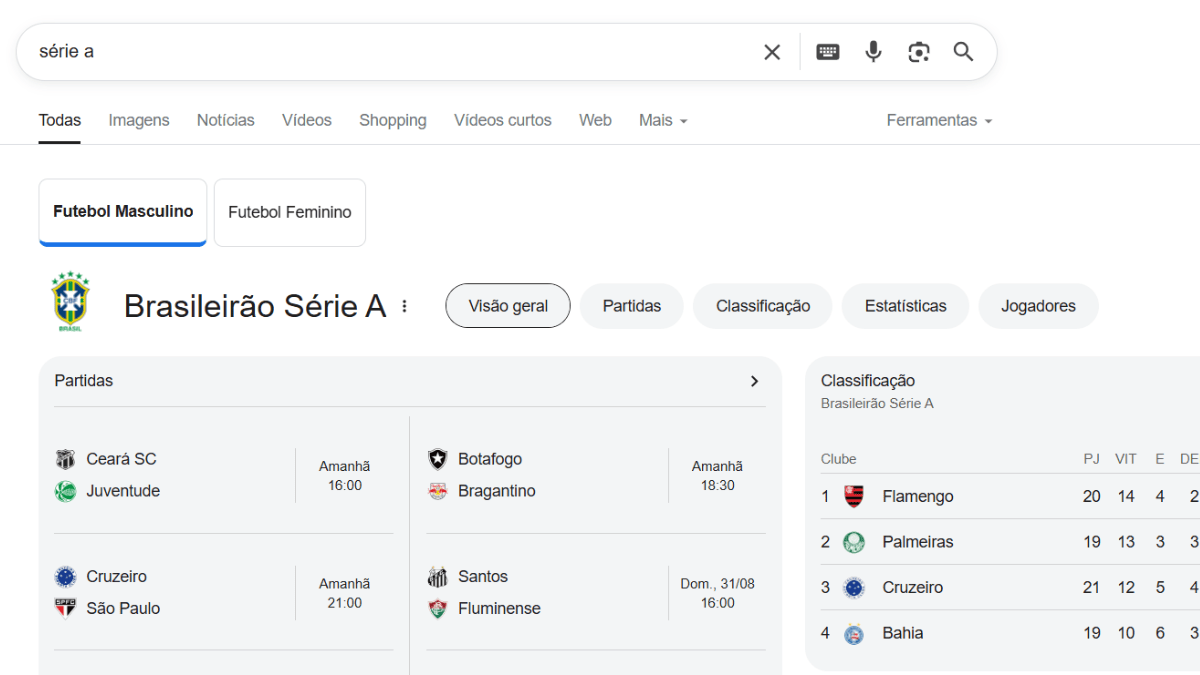Click the Flamengo club crest in standings
The width and height of the screenshot is (1200, 675).
854,497
